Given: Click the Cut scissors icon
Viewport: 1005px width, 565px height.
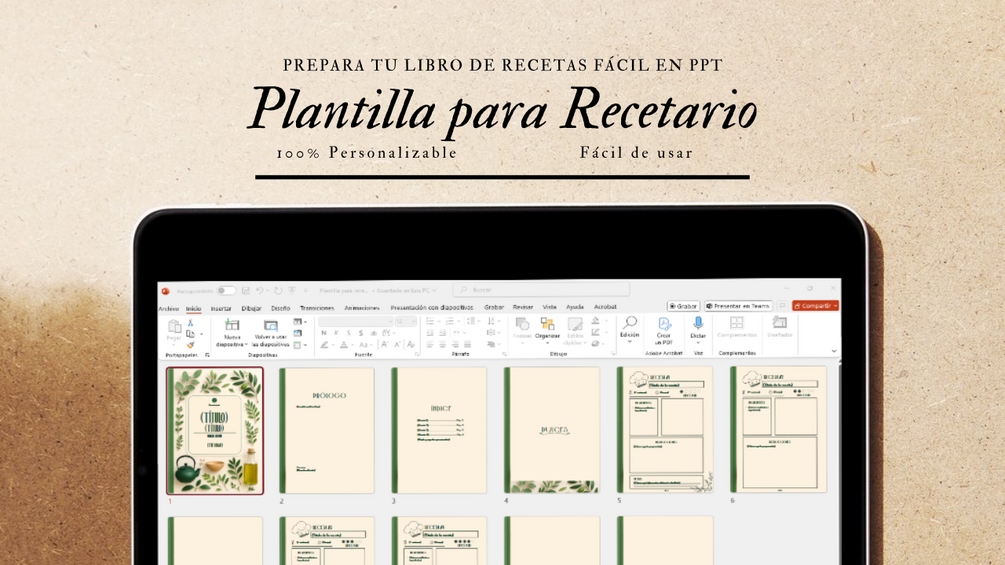Looking at the screenshot, I should click(190, 323).
